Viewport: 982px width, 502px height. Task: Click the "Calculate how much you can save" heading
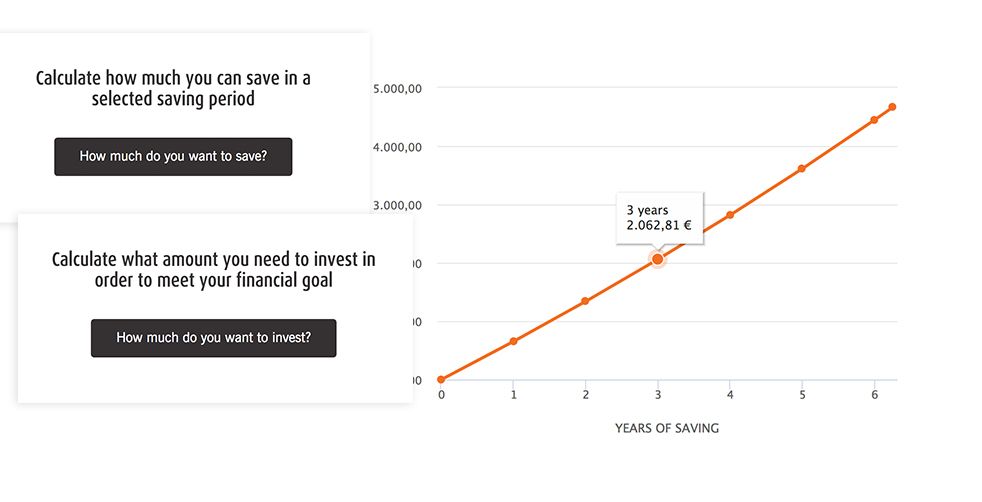click(173, 88)
